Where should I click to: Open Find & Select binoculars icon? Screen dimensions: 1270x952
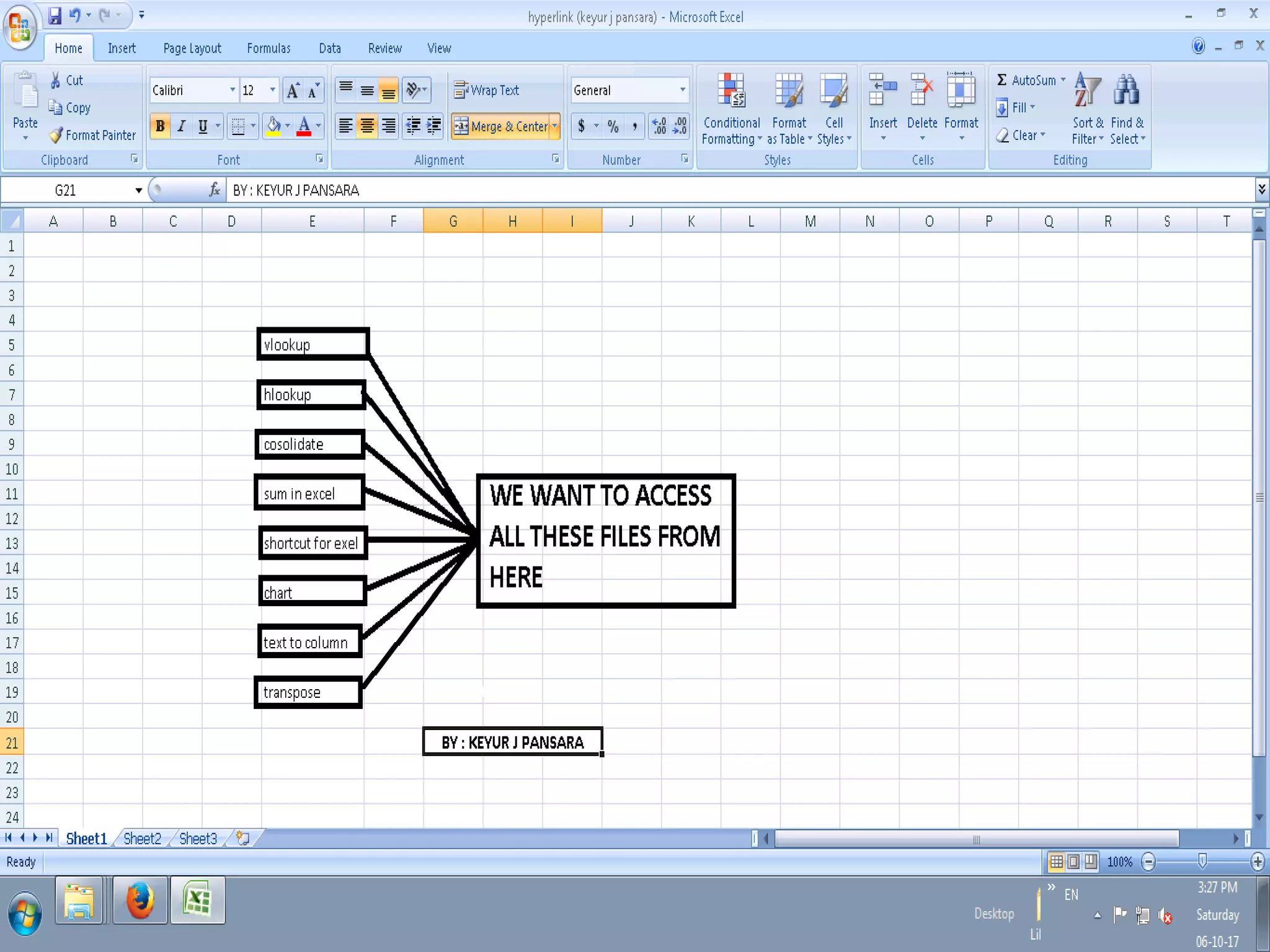coord(1126,90)
